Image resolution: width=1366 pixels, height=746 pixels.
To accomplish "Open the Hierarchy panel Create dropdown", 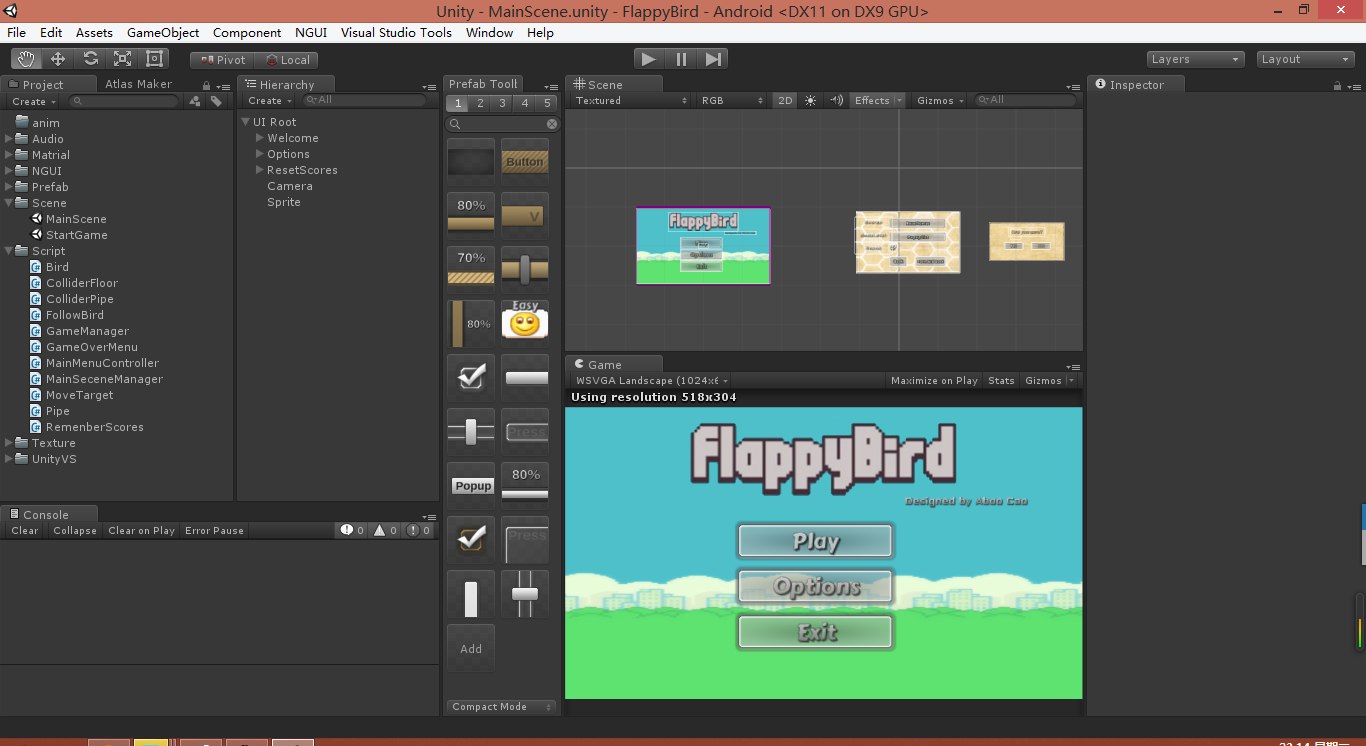I will point(270,101).
